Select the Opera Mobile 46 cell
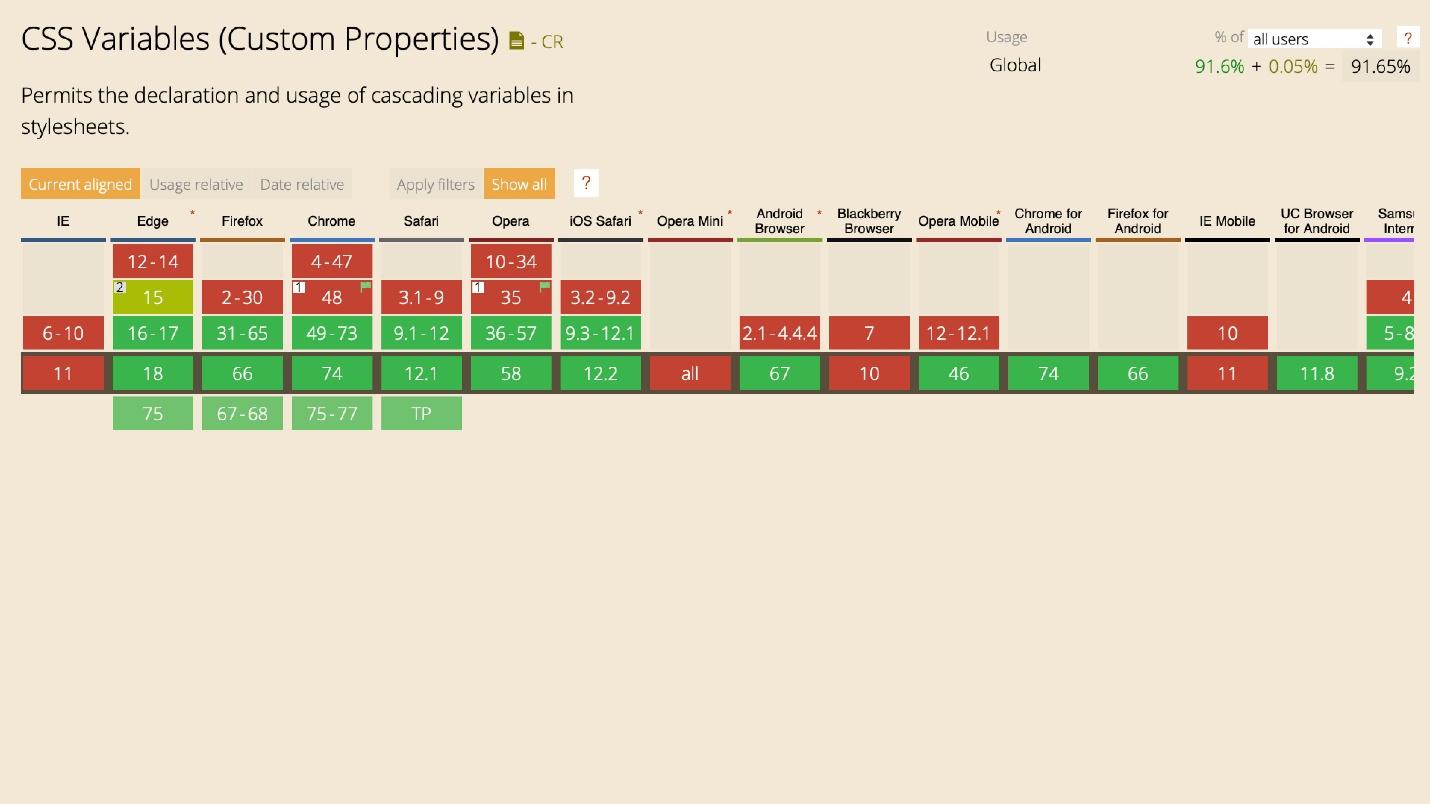Image resolution: width=1430 pixels, height=804 pixels. (959, 373)
